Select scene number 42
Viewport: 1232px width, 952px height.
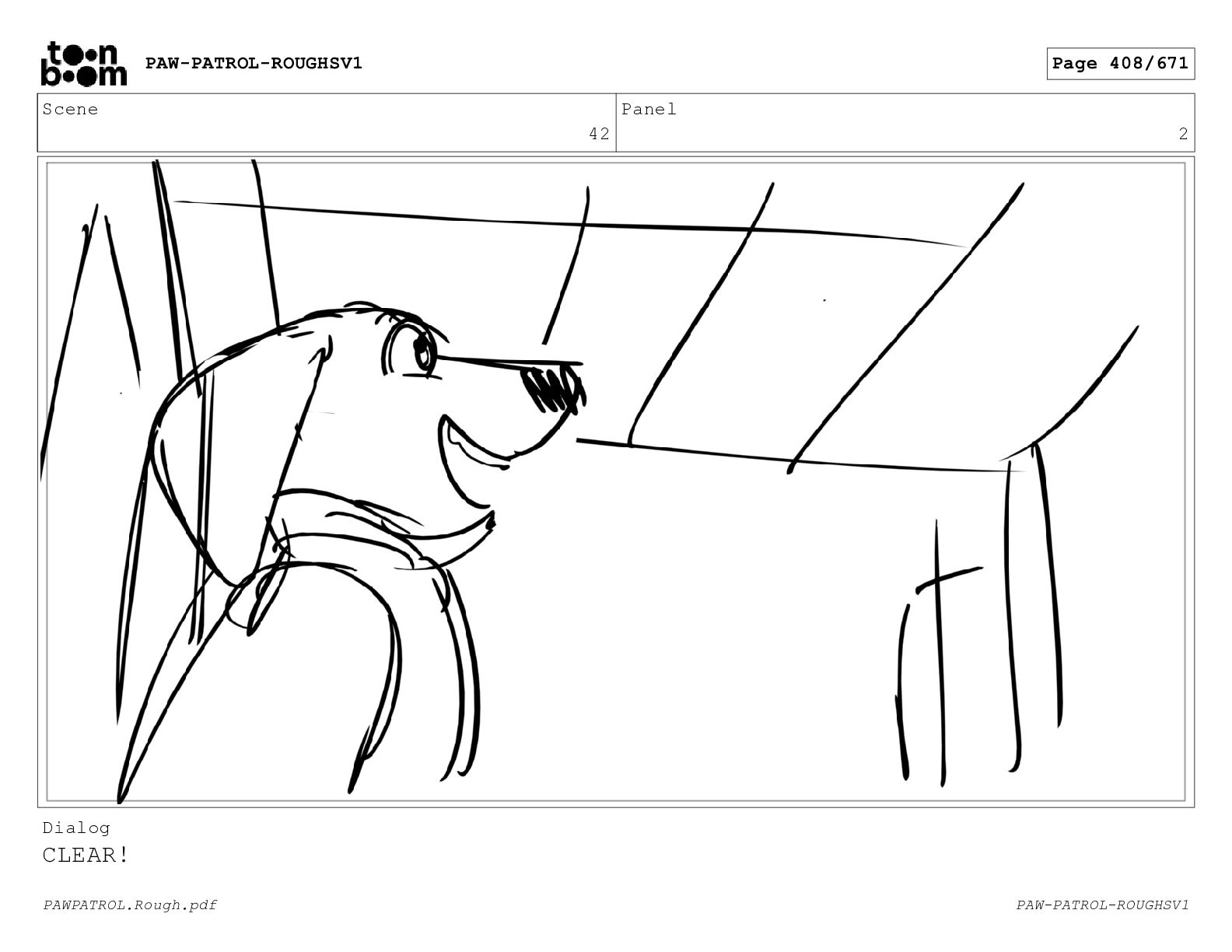[599, 135]
